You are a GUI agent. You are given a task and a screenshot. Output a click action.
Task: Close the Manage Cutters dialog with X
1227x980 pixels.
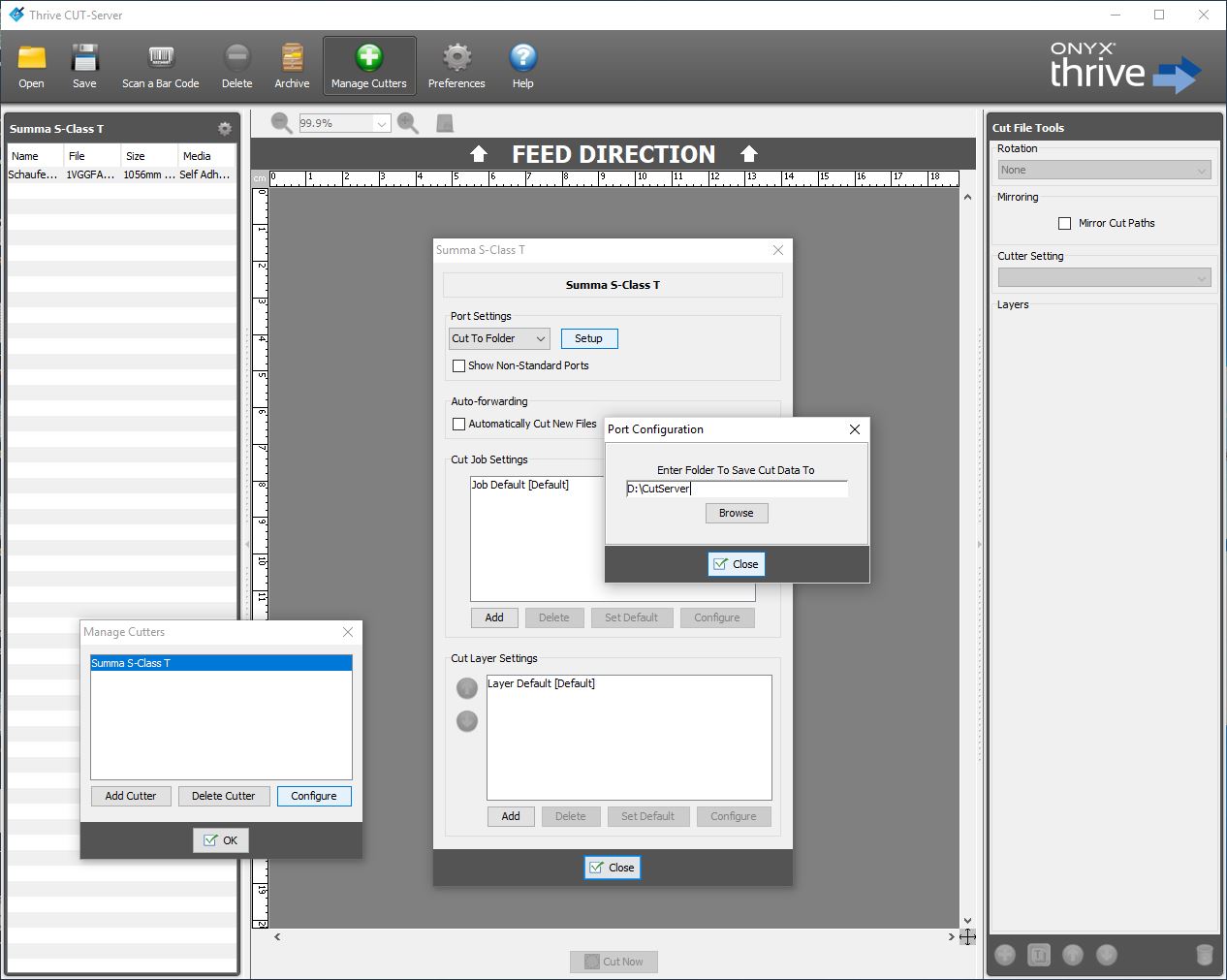click(348, 632)
